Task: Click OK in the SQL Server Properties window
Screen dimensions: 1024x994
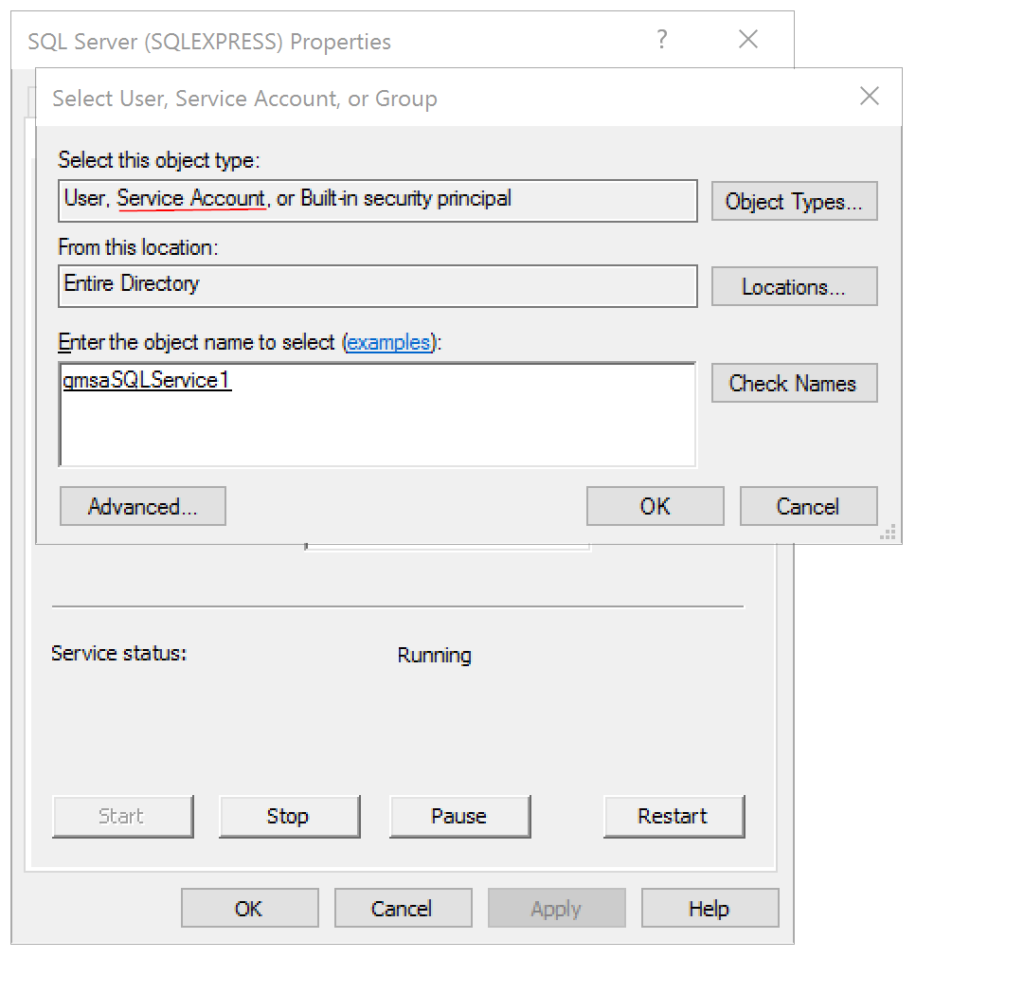Action: (x=249, y=908)
